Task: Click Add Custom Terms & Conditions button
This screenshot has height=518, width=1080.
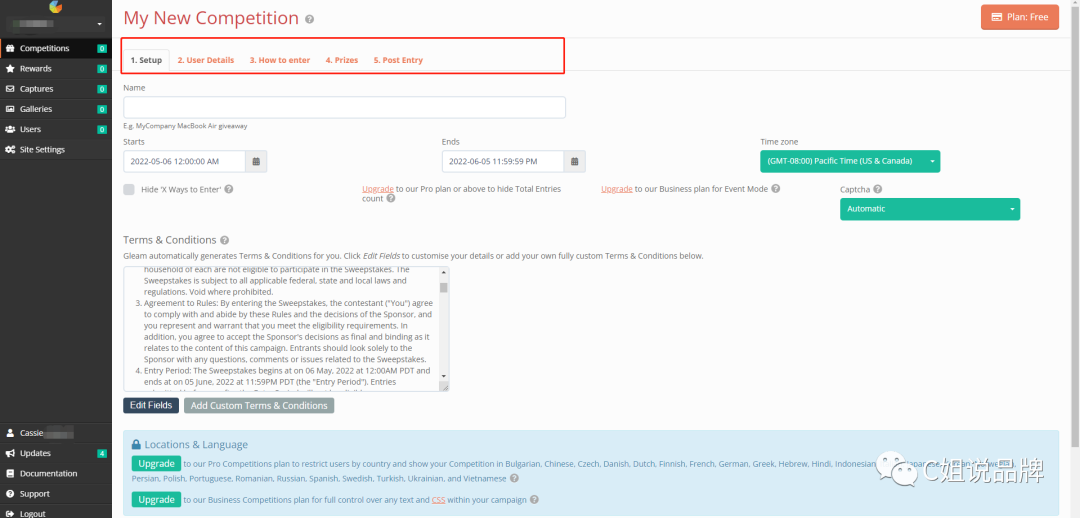Action: (x=259, y=406)
